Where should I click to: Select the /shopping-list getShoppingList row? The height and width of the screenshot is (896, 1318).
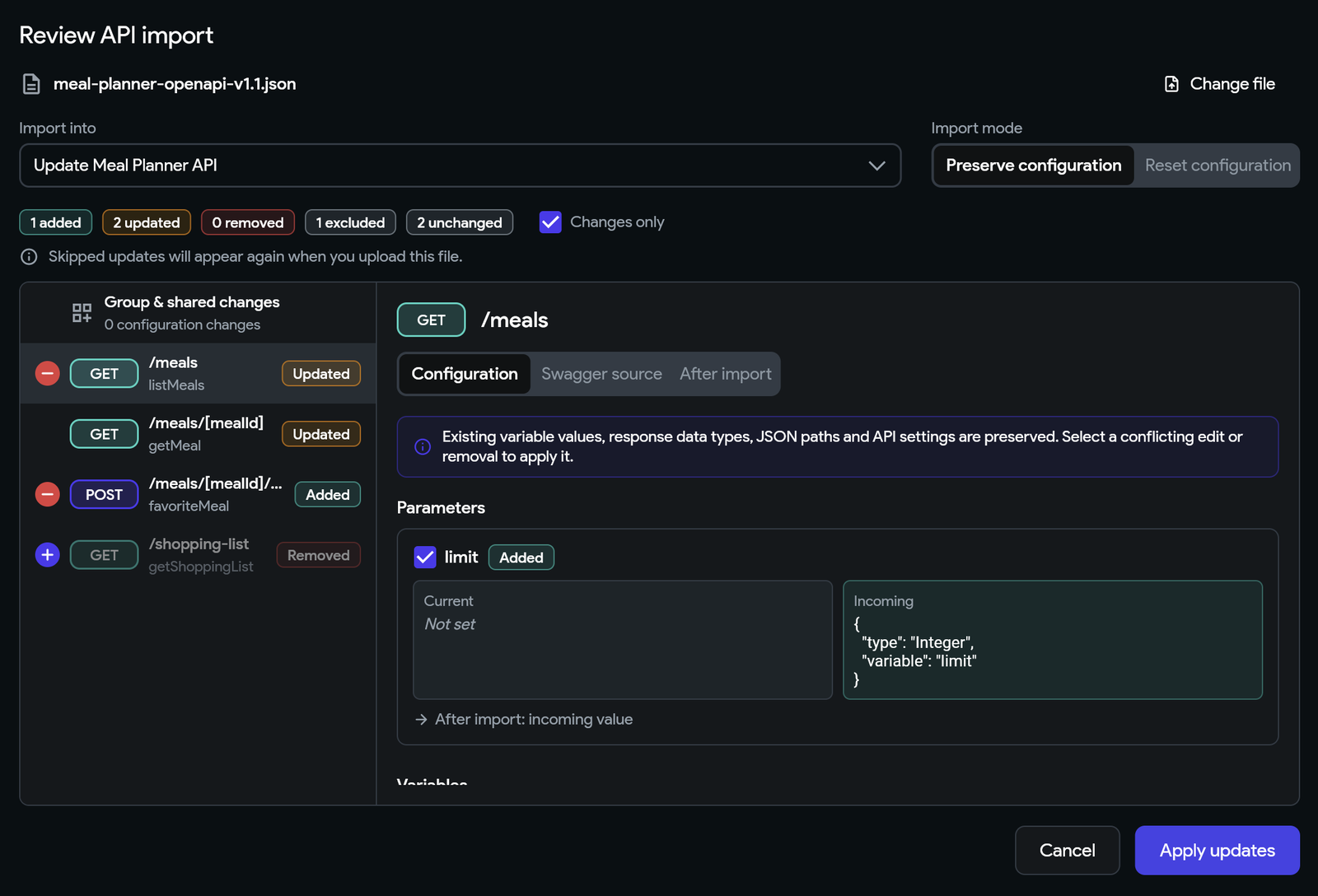coord(198,555)
